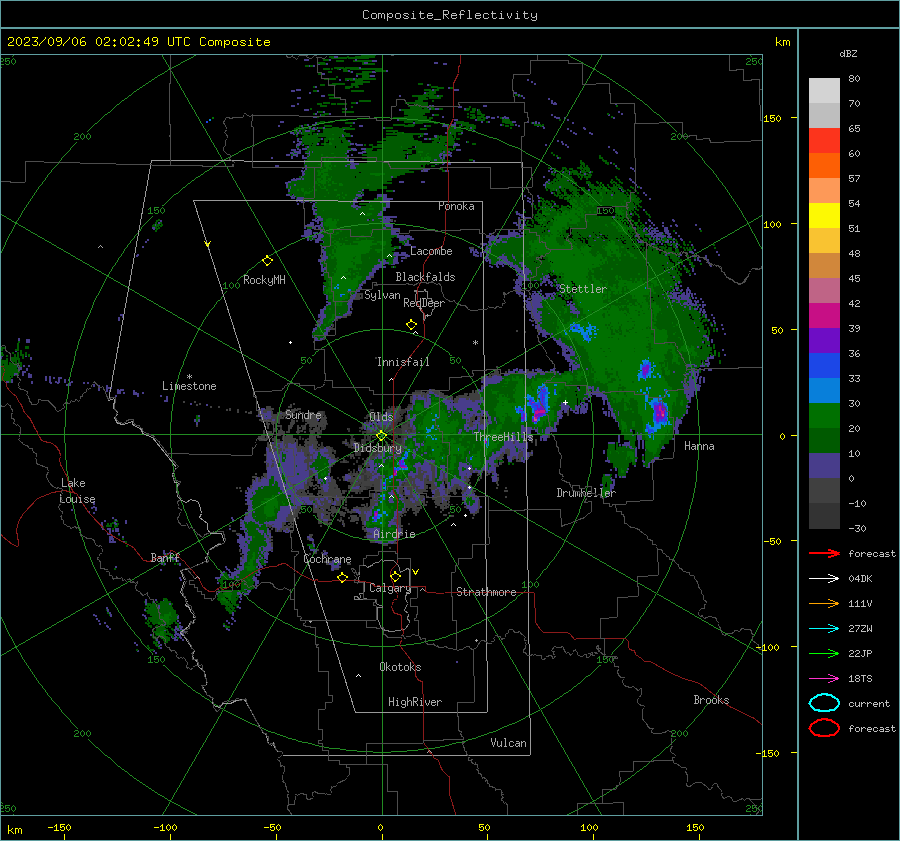Click the orange 111V arrow legend icon

point(824,603)
